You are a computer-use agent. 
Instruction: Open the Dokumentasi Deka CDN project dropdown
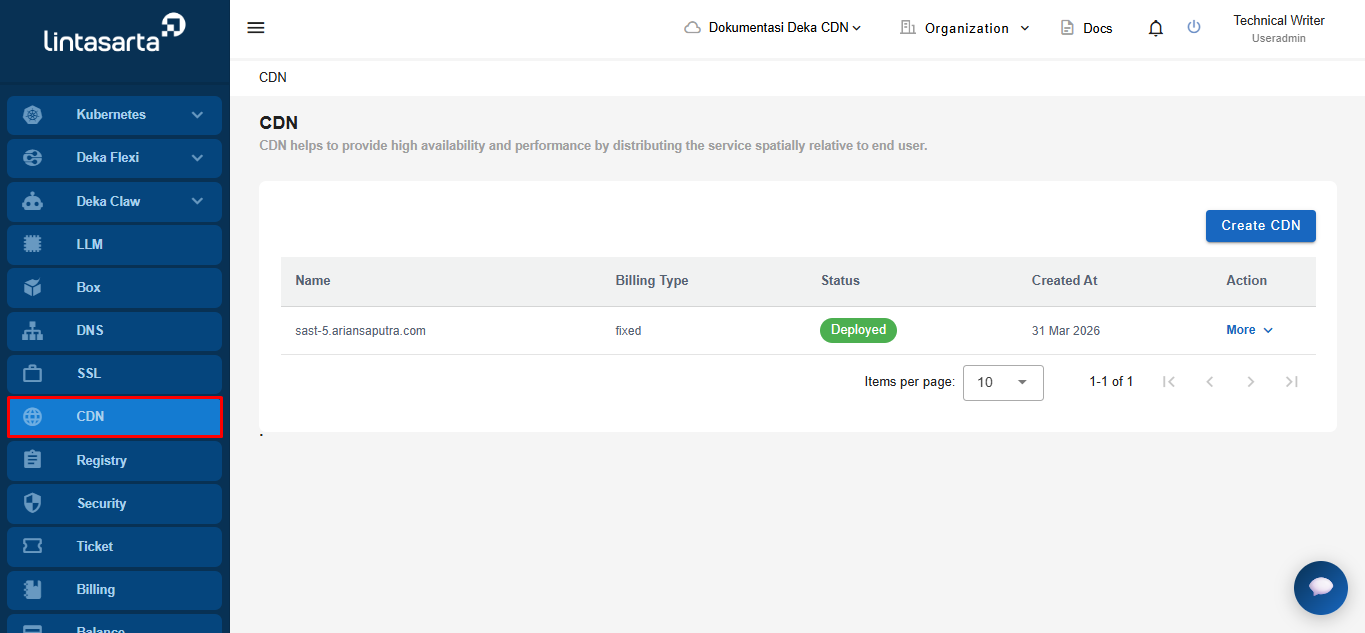[773, 28]
